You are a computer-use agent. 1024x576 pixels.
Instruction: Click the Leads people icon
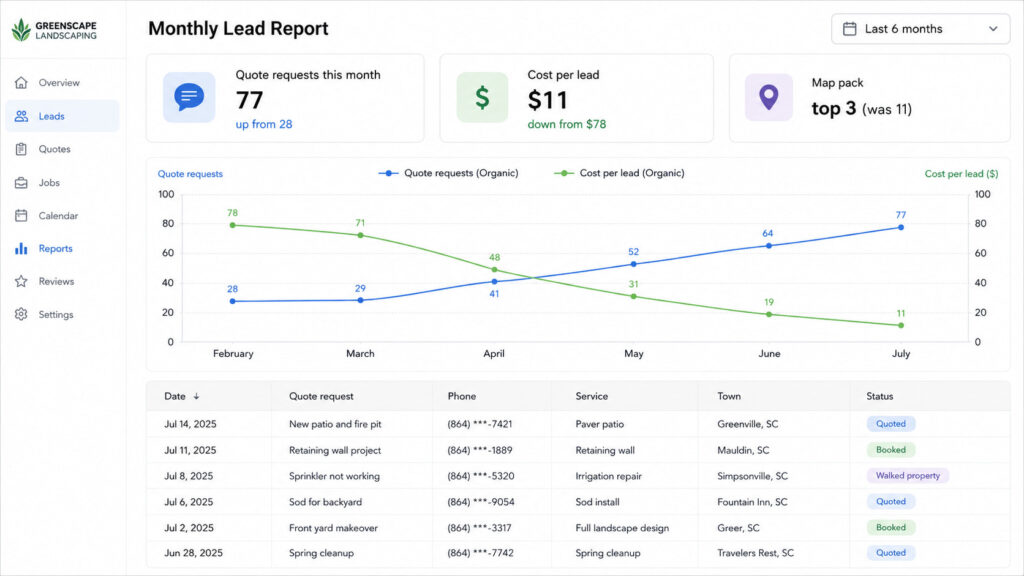tap(21, 116)
